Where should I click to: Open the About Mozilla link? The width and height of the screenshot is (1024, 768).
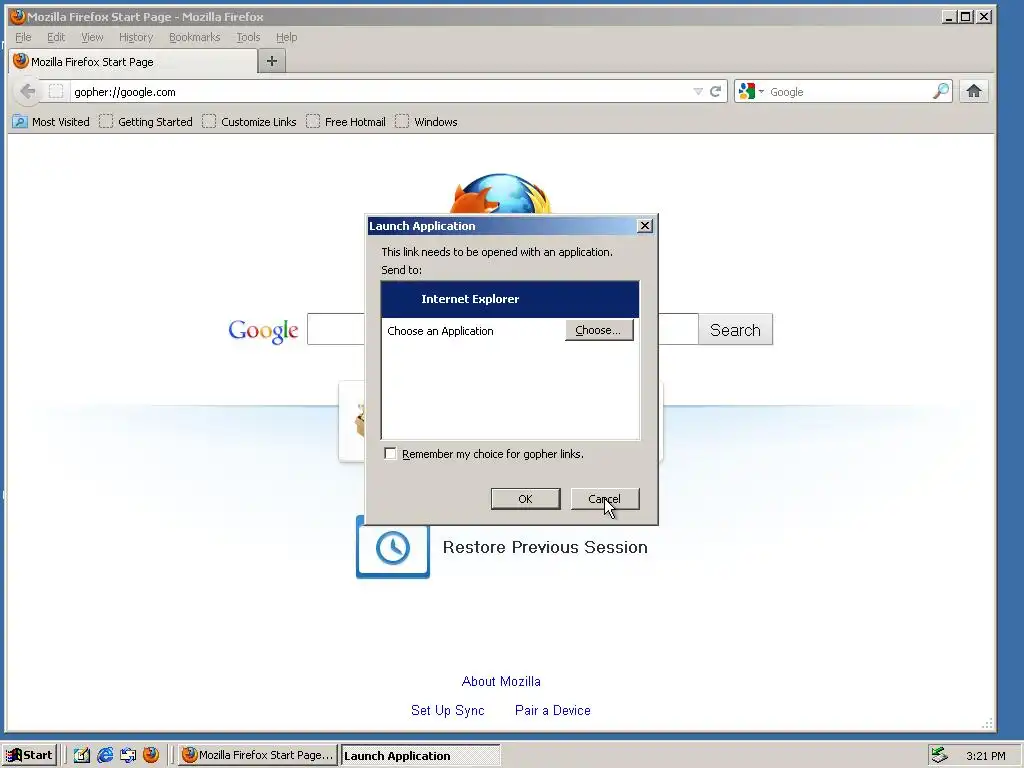[x=501, y=681]
